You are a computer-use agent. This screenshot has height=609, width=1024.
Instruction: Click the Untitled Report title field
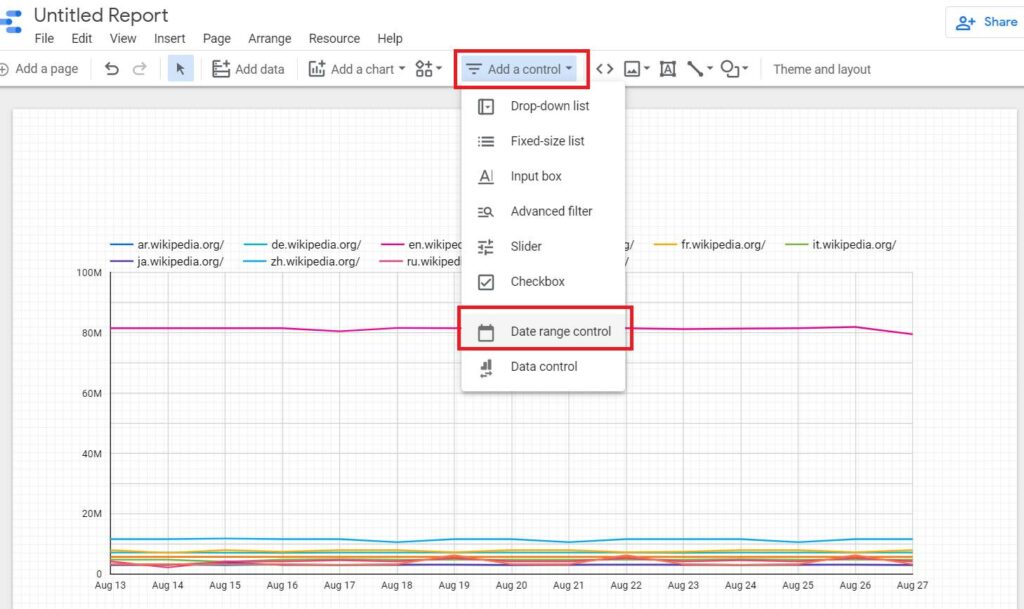(101, 15)
